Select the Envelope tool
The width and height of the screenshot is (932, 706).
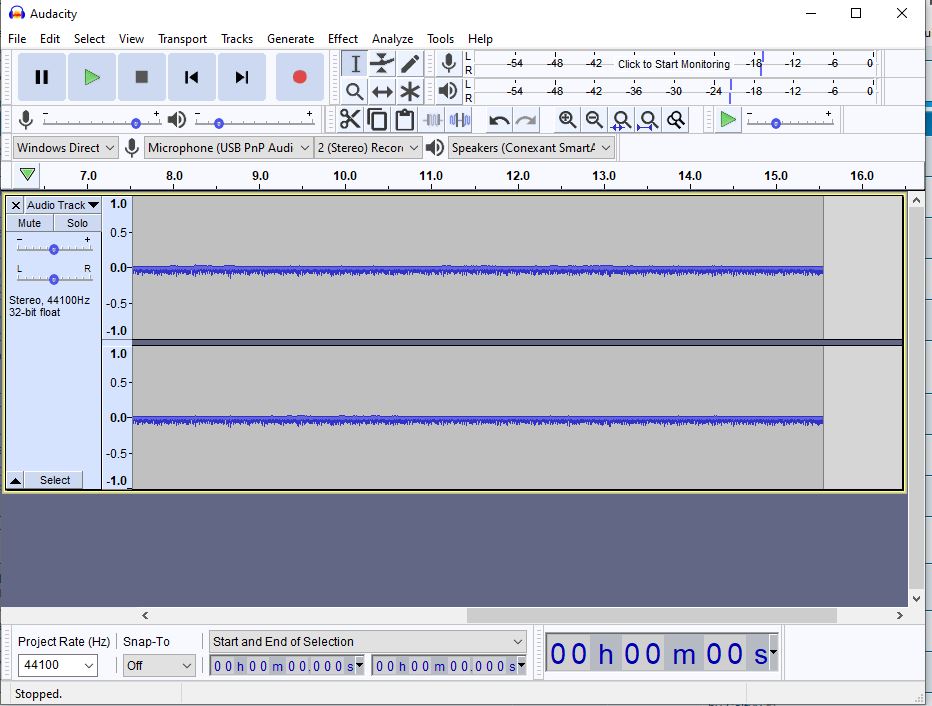coord(382,64)
